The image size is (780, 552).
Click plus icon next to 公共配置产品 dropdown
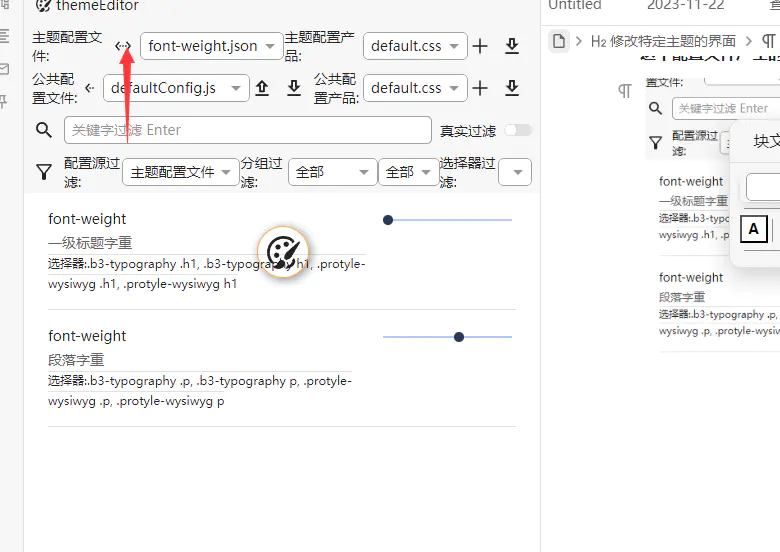click(480, 89)
